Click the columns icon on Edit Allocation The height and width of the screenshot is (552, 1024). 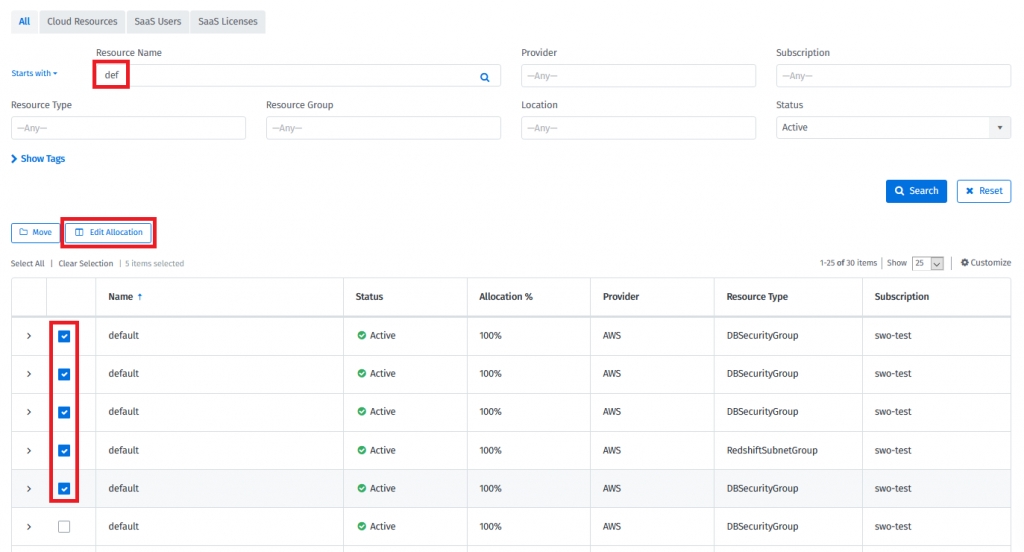click(x=80, y=232)
